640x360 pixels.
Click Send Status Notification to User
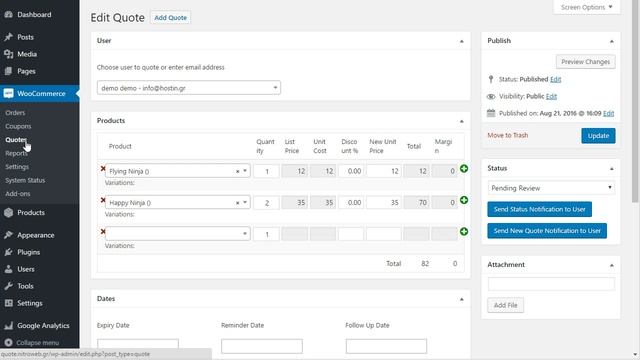click(x=540, y=209)
